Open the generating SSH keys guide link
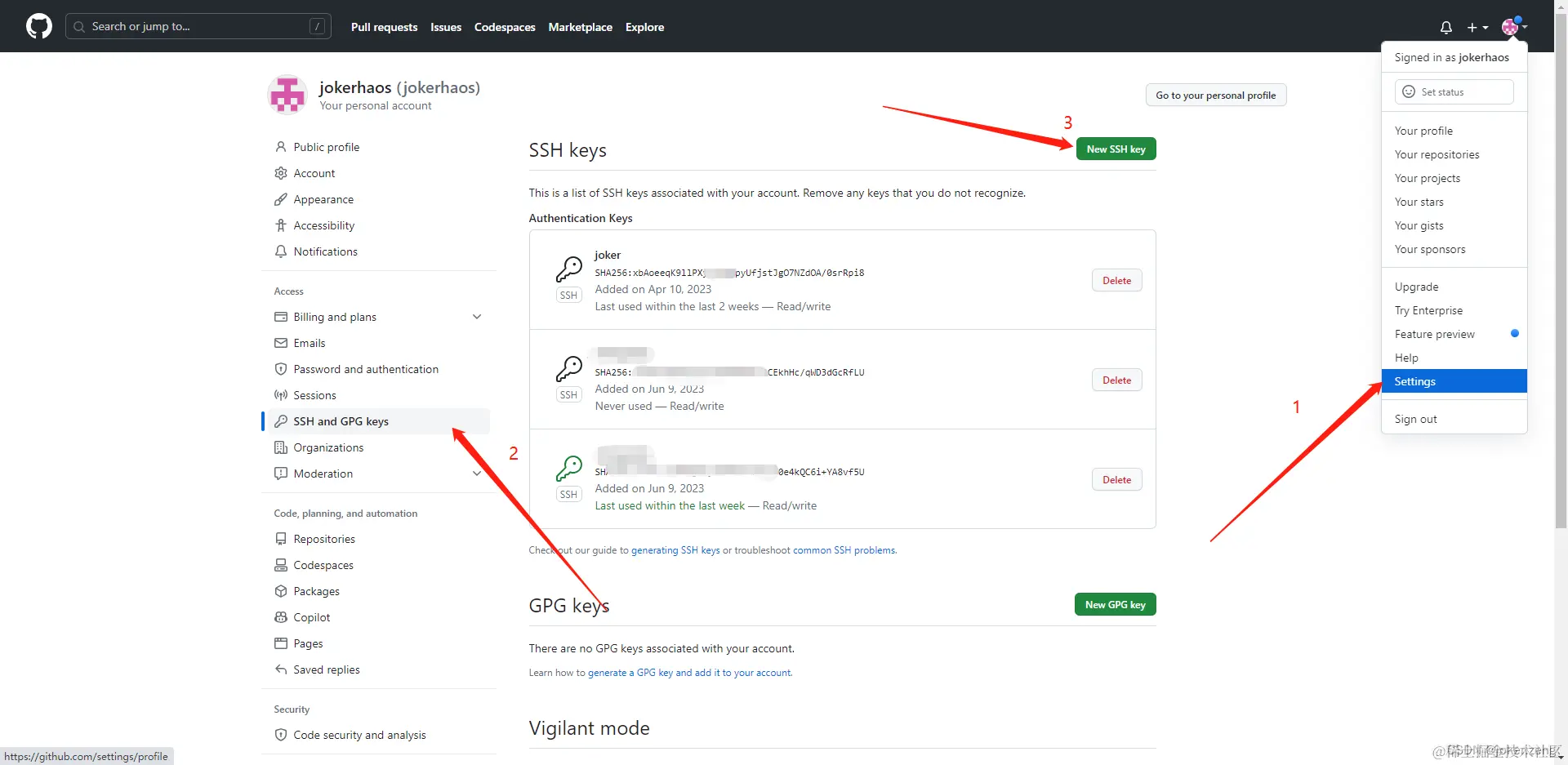Screen dimensions: 1568x765 click(675, 550)
